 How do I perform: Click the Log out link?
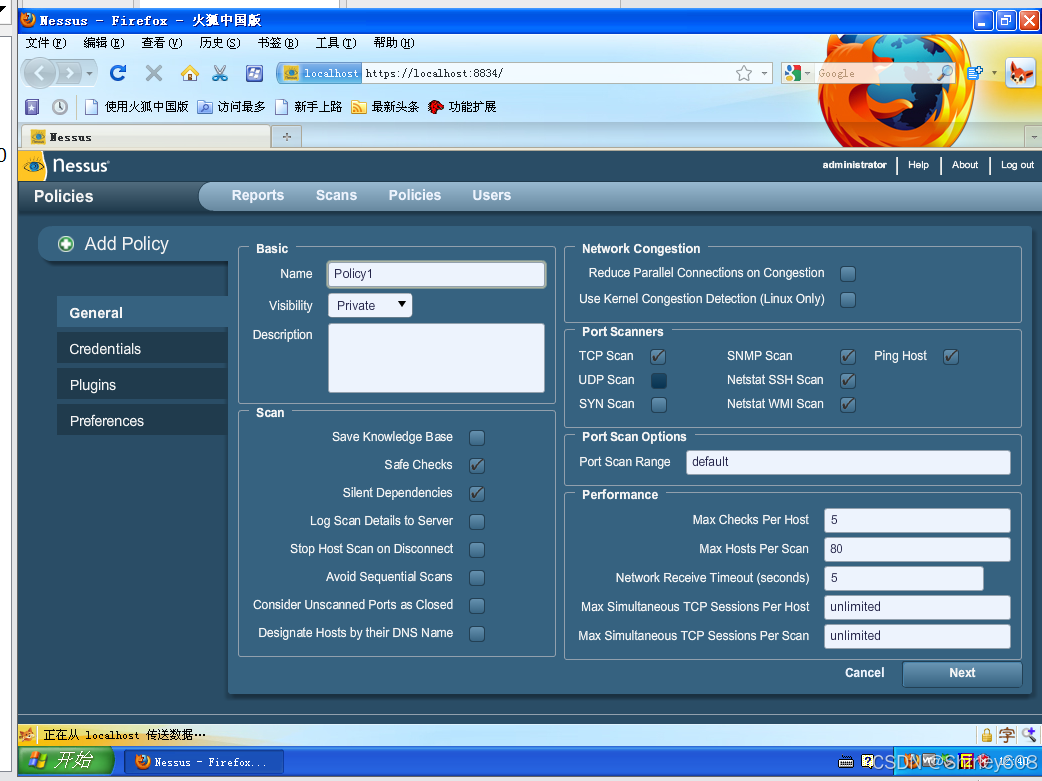tap(1017, 165)
